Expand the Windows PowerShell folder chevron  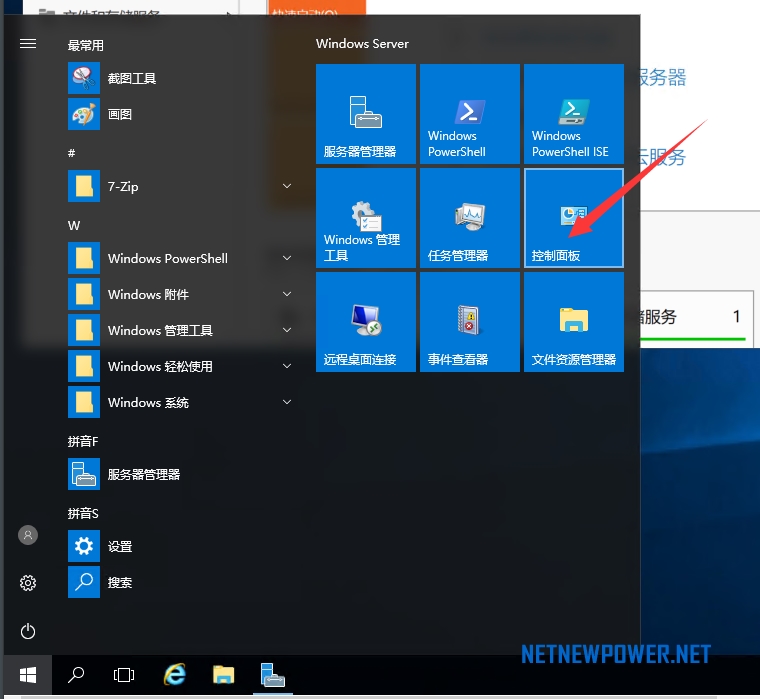(287, 258)
